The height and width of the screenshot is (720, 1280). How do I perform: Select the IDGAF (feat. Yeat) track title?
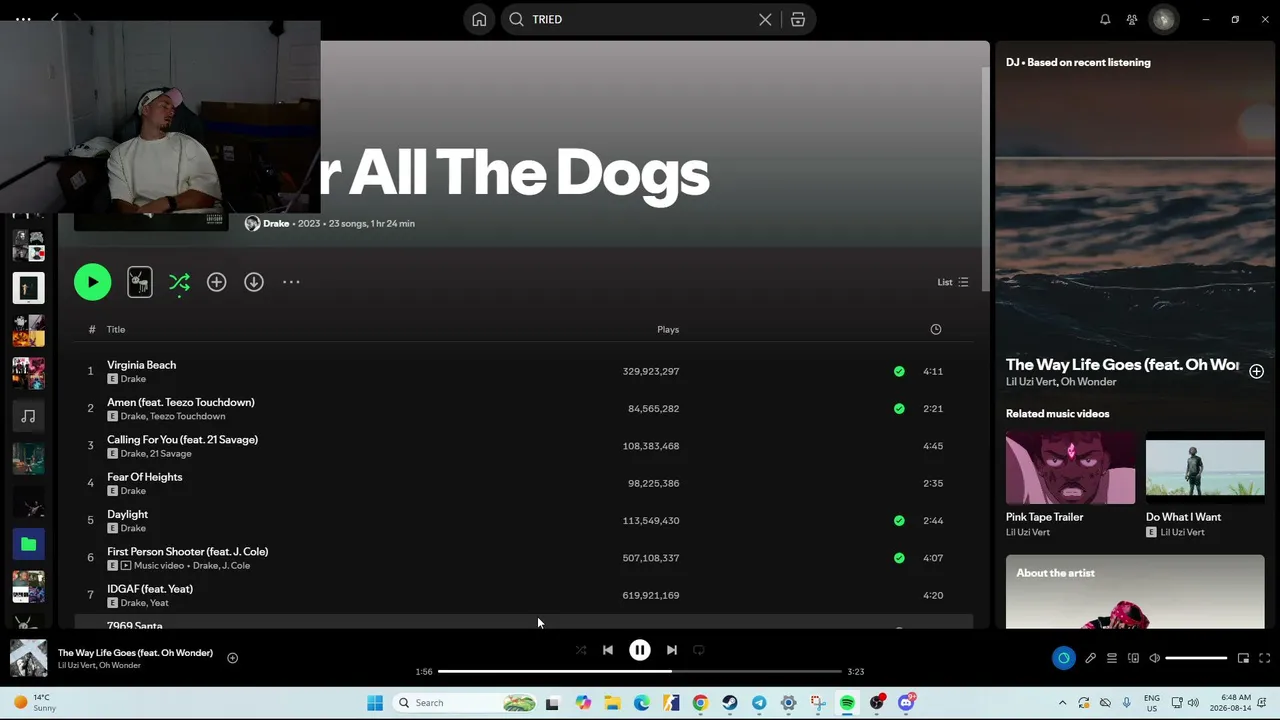(x=150, y=589)
